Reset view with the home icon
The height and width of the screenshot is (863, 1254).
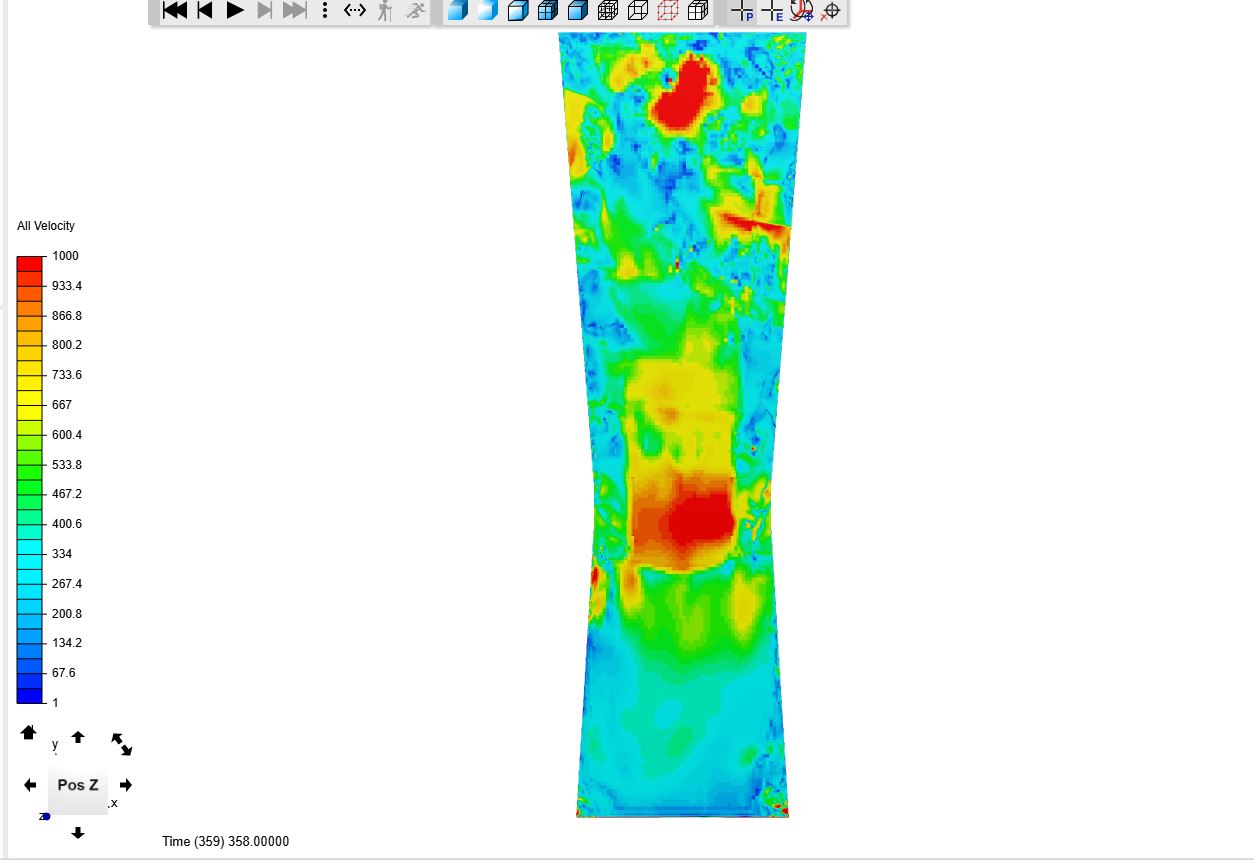(x=29, y=733)
